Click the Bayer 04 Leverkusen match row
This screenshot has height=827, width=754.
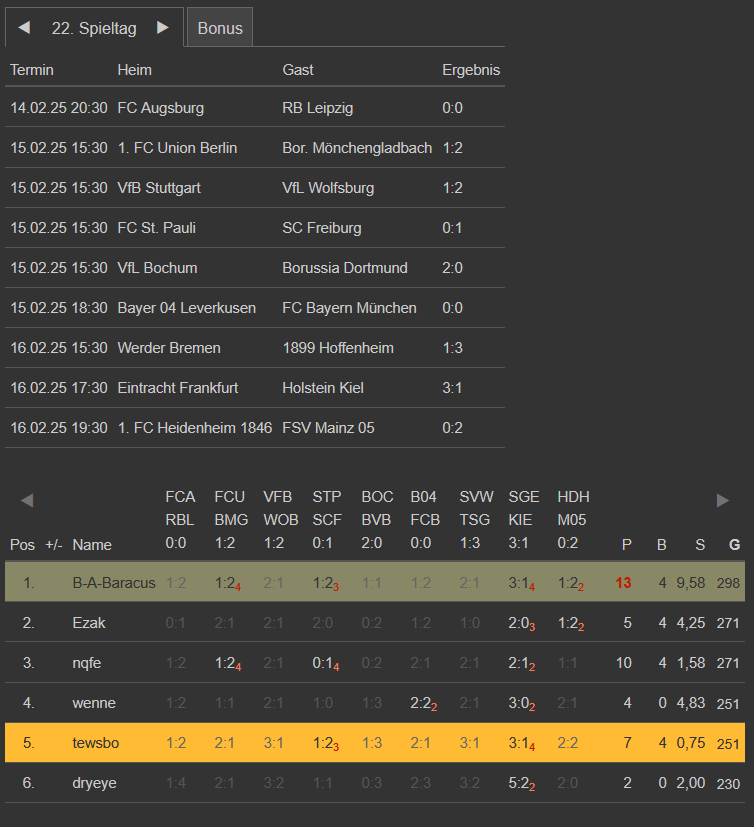(x=255, y=308)
